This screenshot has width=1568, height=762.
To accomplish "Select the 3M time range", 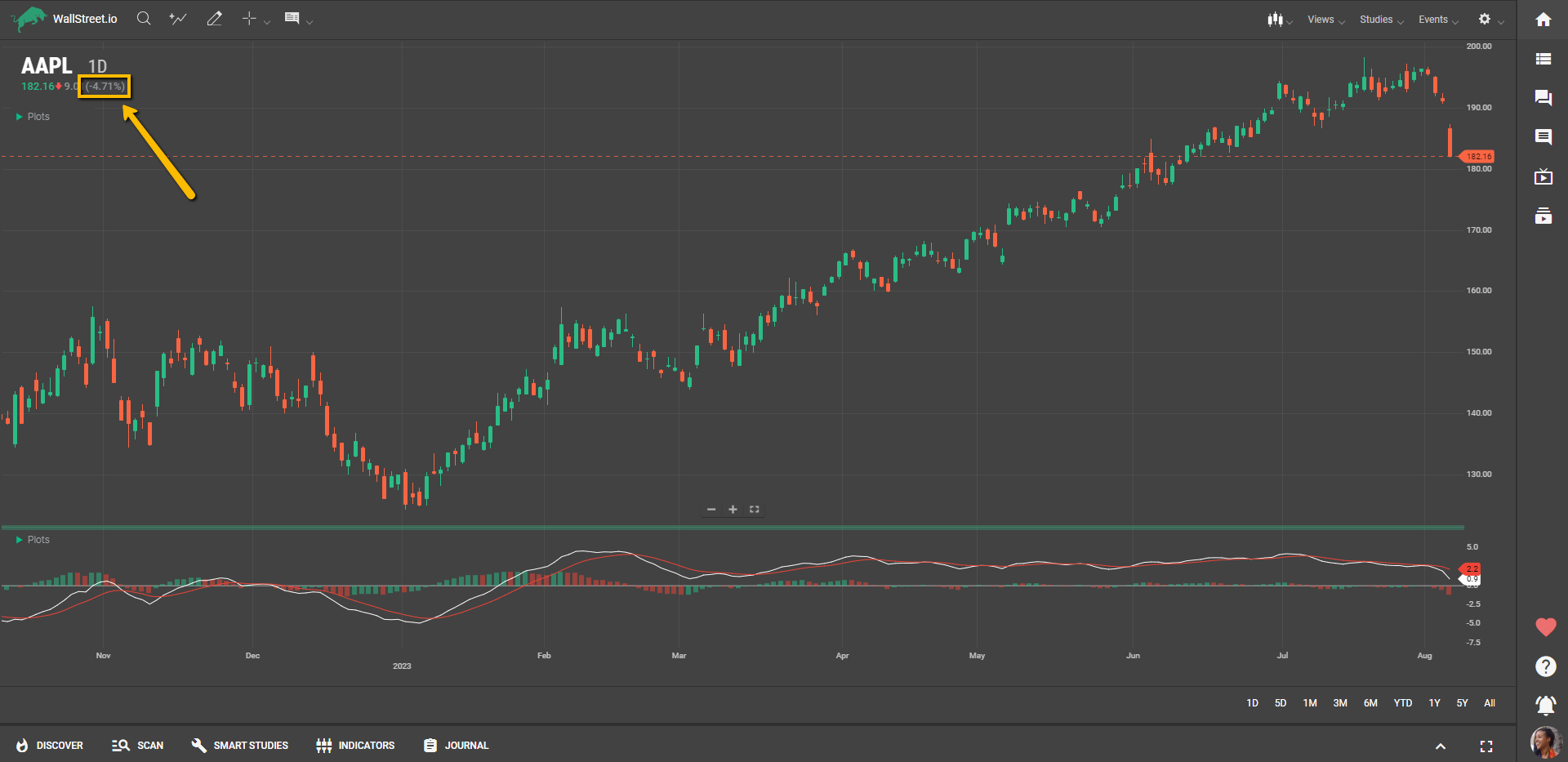I will pyautogui.click(x=1340, y=703).
